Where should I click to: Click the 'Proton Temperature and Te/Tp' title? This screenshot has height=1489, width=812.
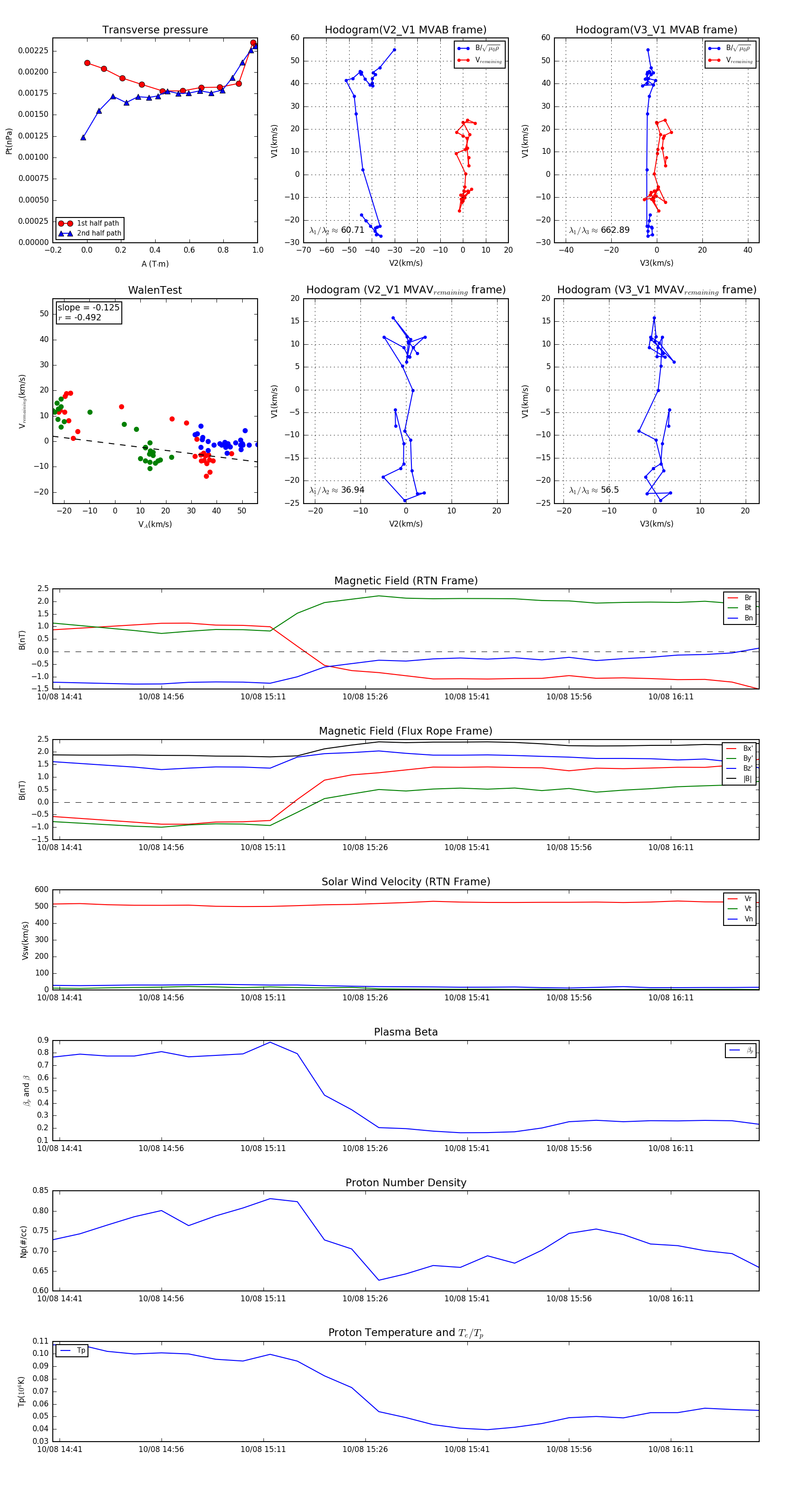[406, 1332]
